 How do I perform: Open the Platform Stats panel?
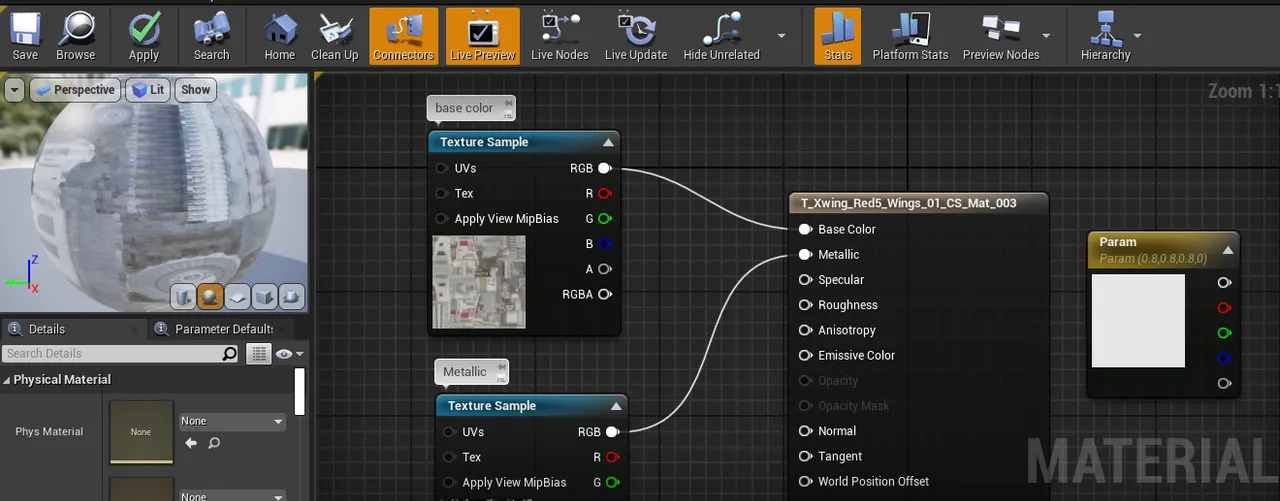910,36
